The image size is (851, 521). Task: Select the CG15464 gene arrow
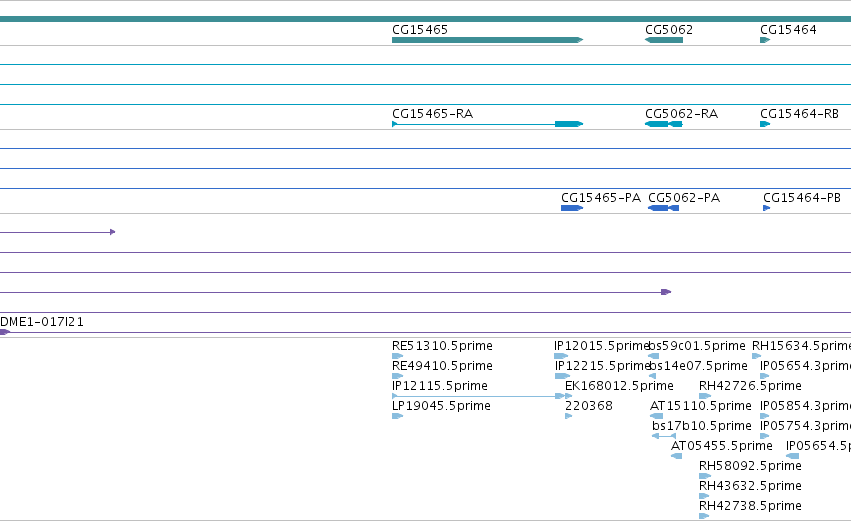[x=765, y=40]
